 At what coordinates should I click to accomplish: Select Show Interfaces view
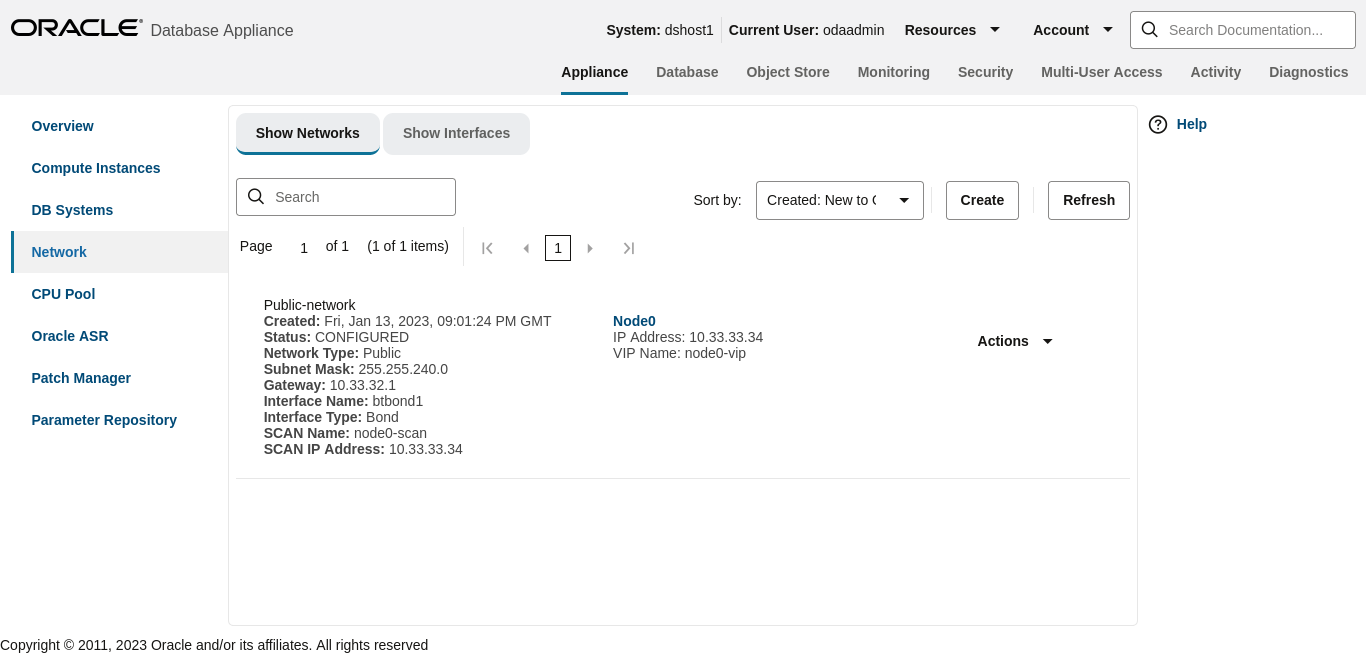point(456,133)
